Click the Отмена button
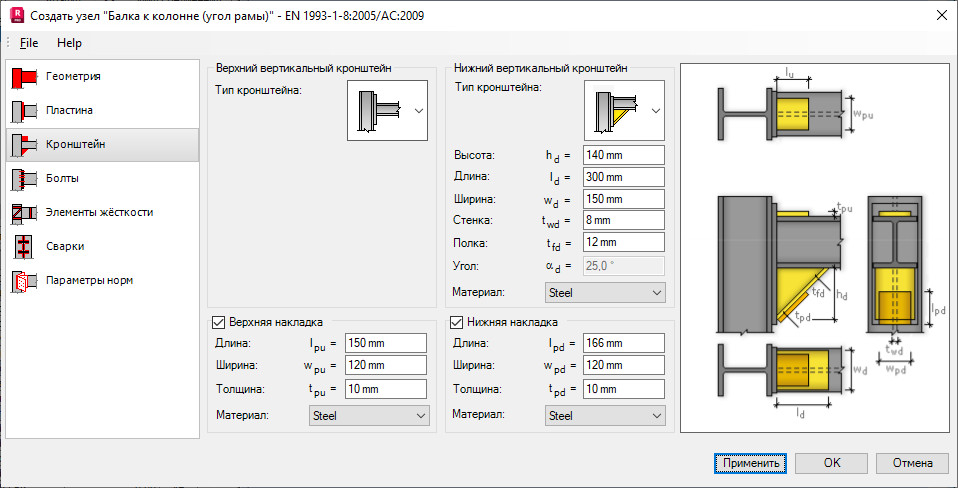The image size is (958, 488). (x=913, y=463)
